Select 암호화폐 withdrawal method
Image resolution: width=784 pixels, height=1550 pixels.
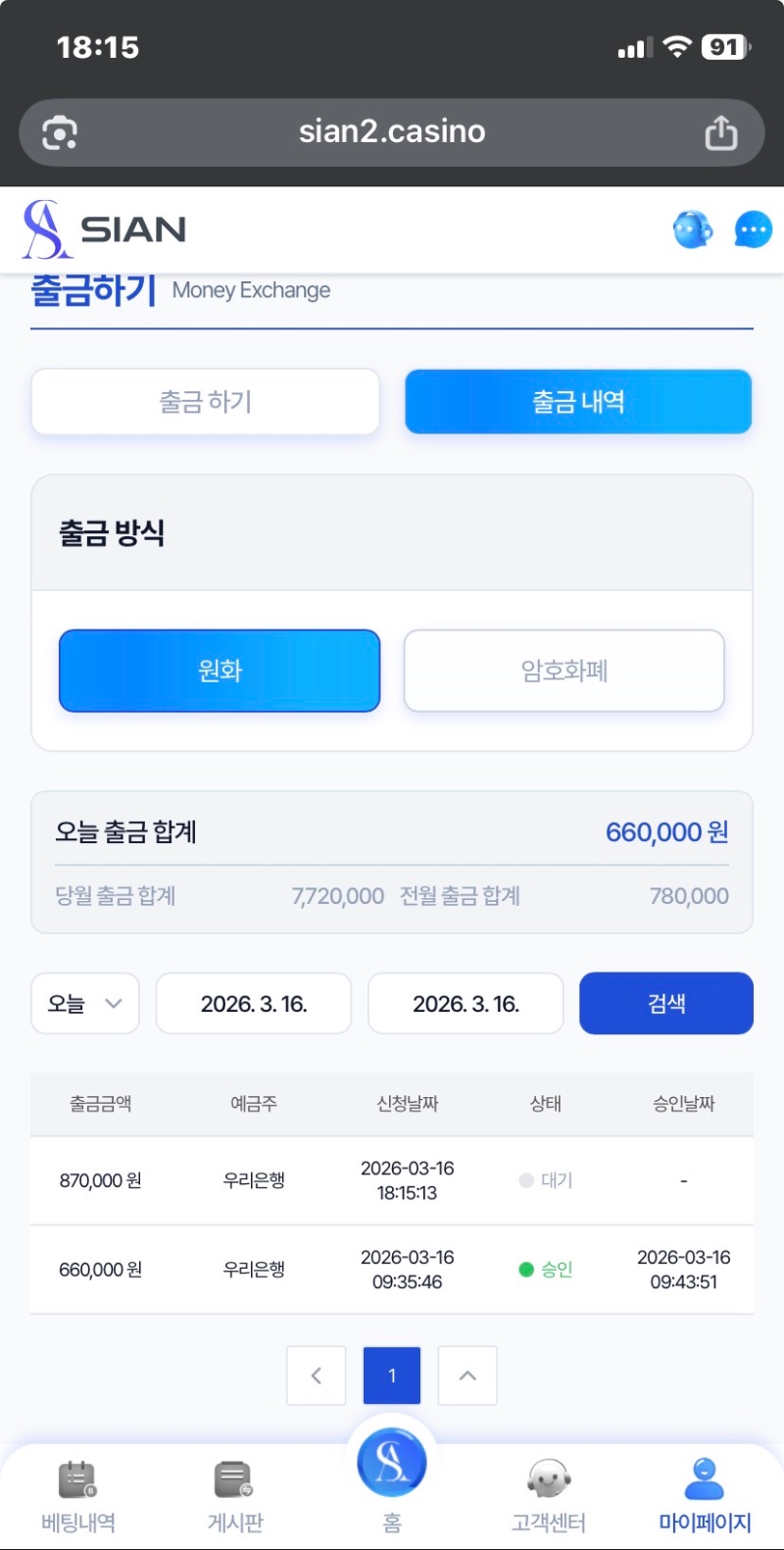tap(564, 671)
